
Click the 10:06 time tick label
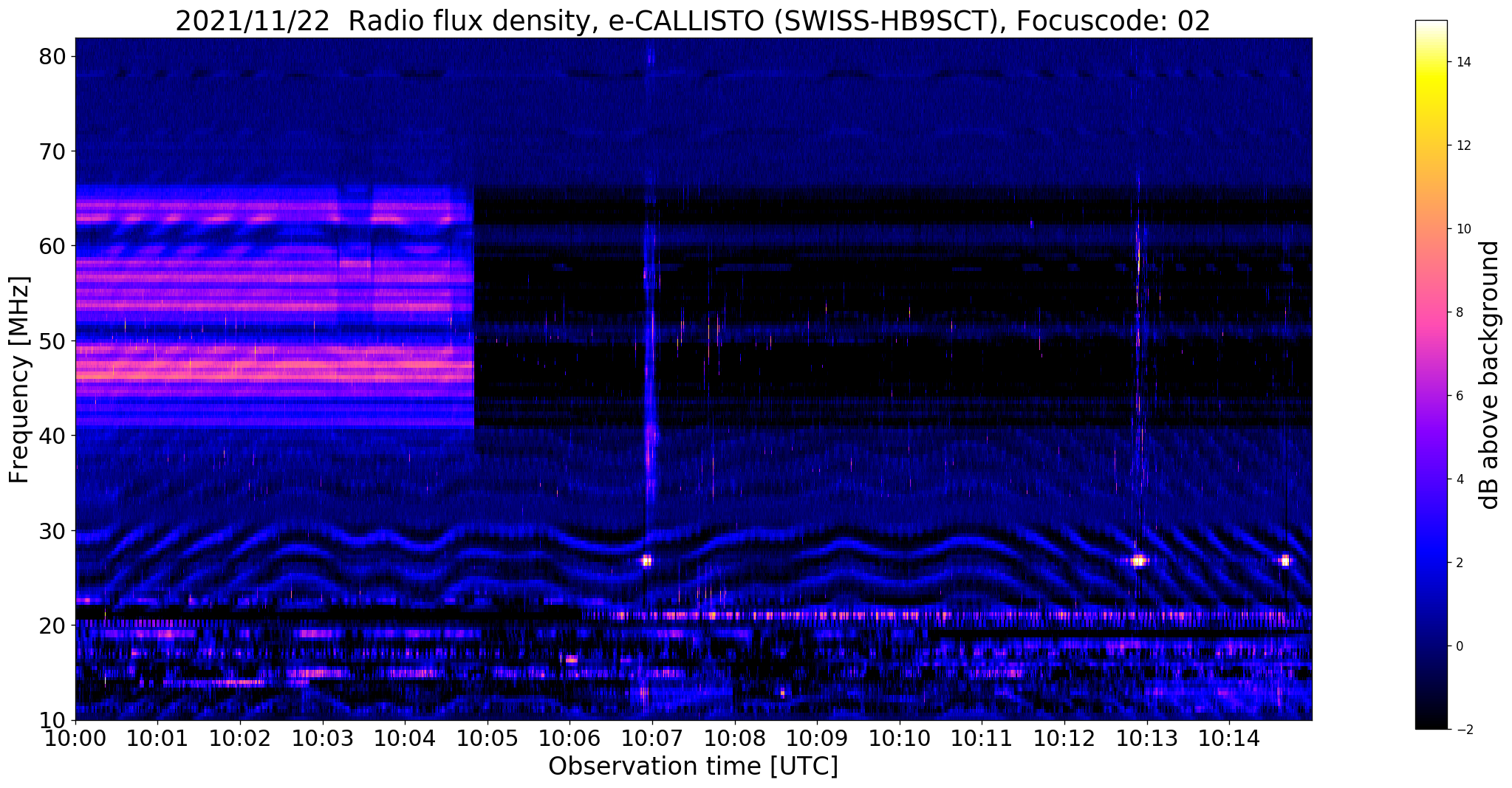click(569, 739)
